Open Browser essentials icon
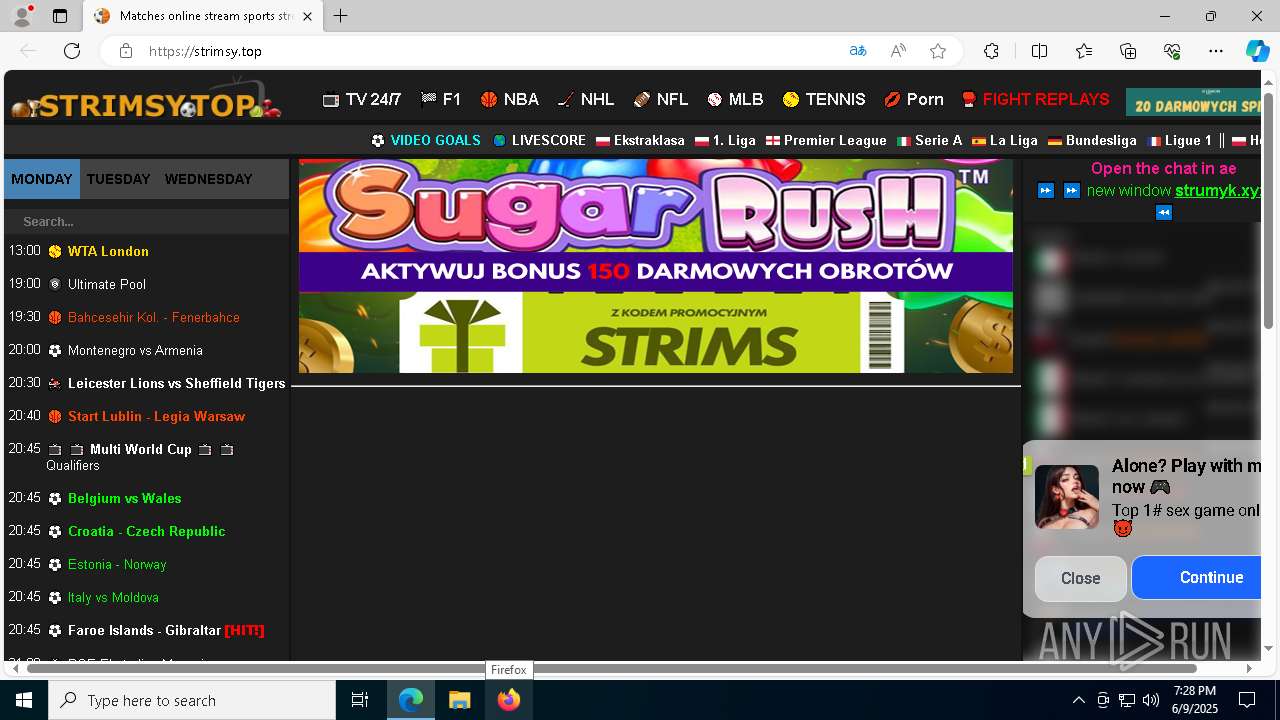Image resolution: width=1280 pixels, height=720 pixels. pyautogui.click(x=1172, y=51)
